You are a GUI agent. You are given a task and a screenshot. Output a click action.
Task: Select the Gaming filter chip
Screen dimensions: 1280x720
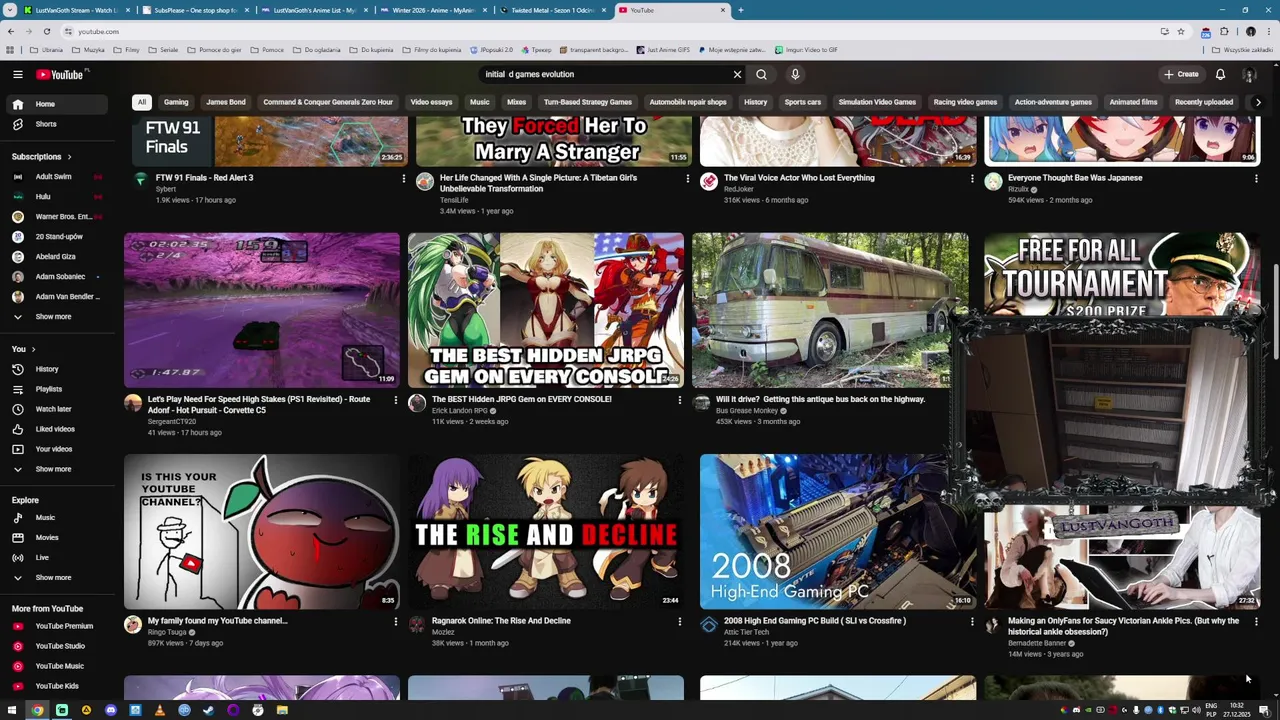[x=176, y=102]
